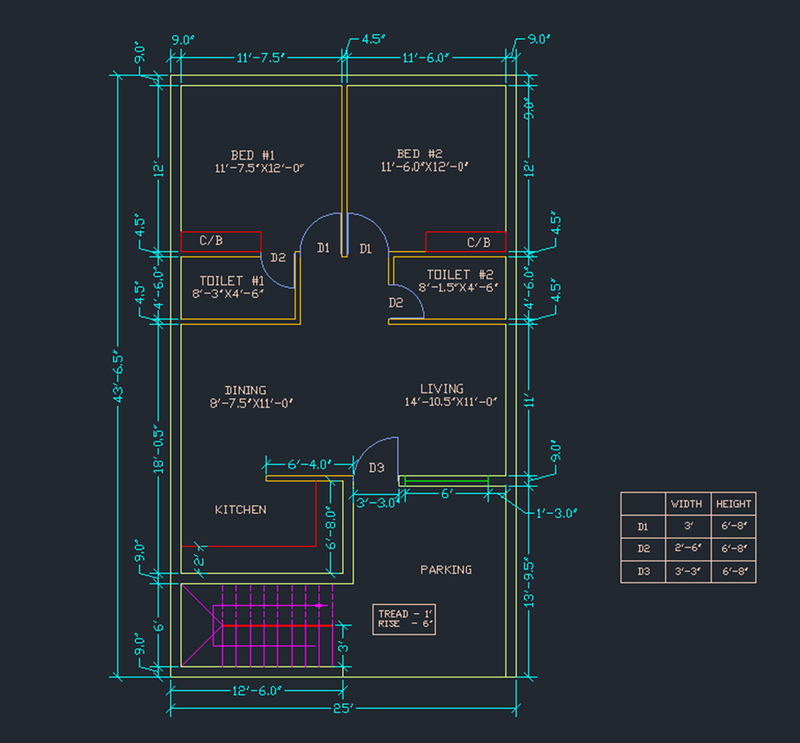Select the 3'-3.0" door dimension text
Image resolution: width=800 pixels, height=743 pixels.
click(x=378, y=503)
